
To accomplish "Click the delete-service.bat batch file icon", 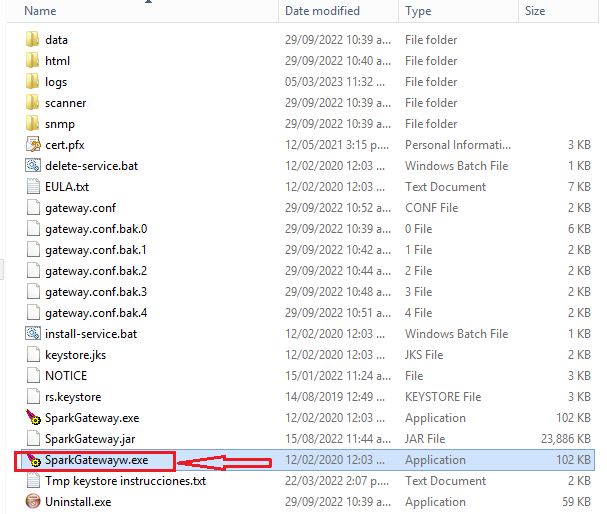I will coord(33,166).
